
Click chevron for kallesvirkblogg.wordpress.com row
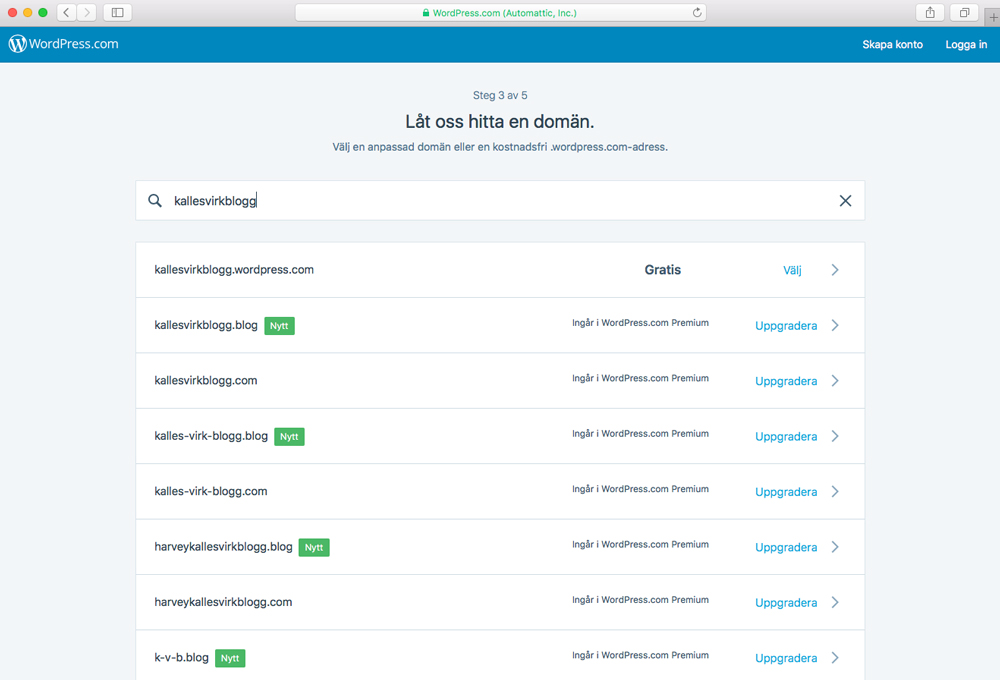pyautogui.click(x=835, y=270)
